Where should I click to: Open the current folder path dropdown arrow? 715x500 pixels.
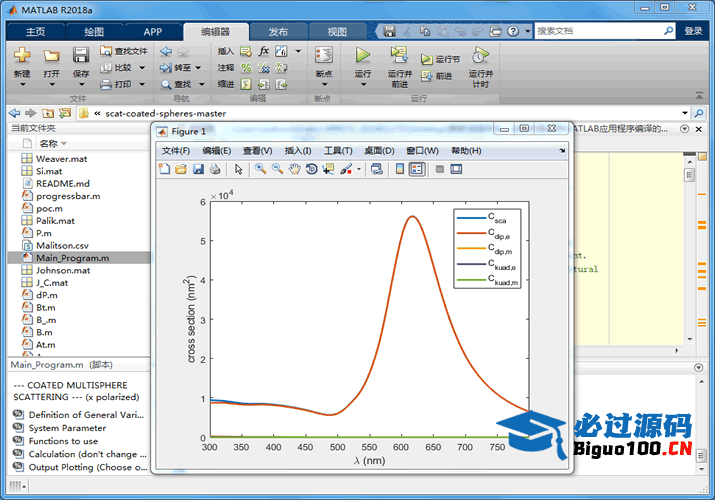click(685, 113)
